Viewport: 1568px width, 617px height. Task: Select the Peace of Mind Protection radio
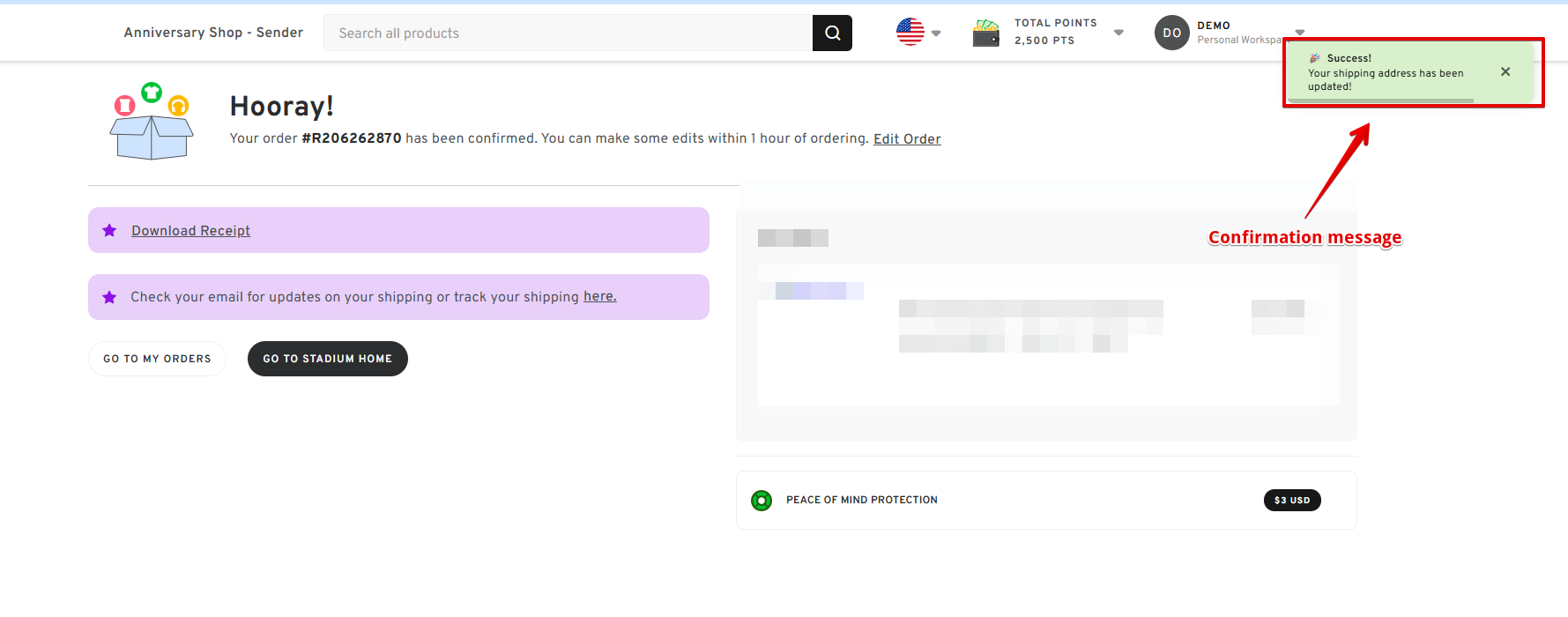[x=762, y=501]
